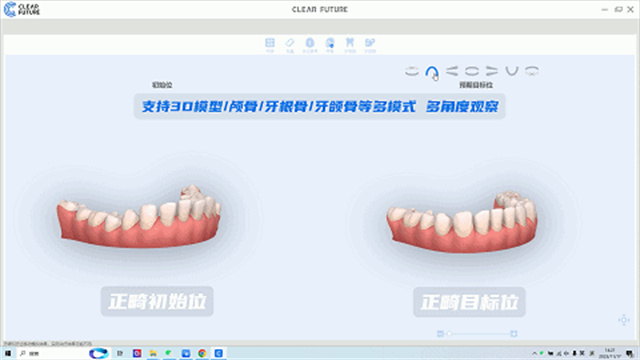Screen dimensions: 640x360
Task: Close the Clear Future window
Action: point(631,9)
